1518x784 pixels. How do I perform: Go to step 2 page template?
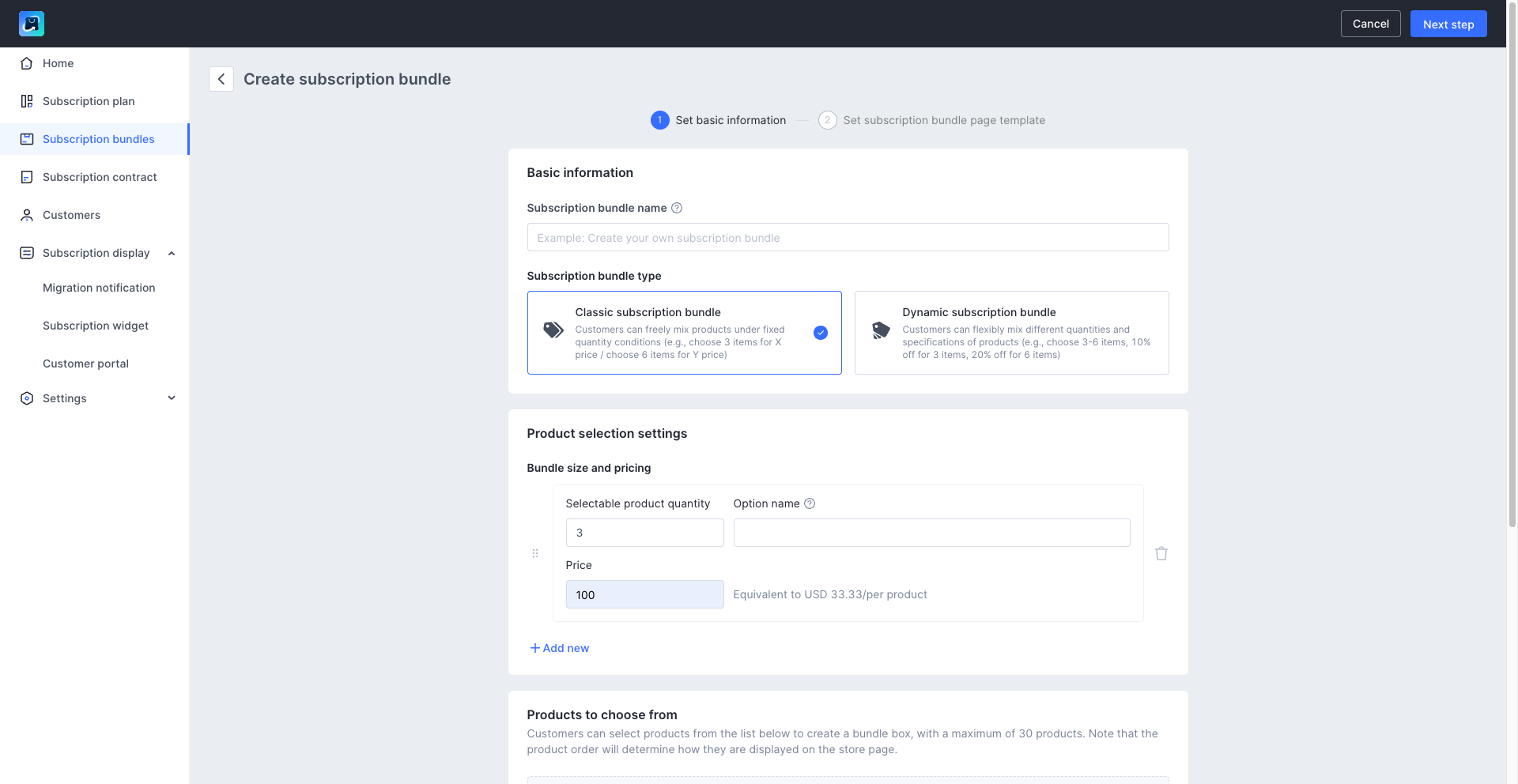coord(943,120)
